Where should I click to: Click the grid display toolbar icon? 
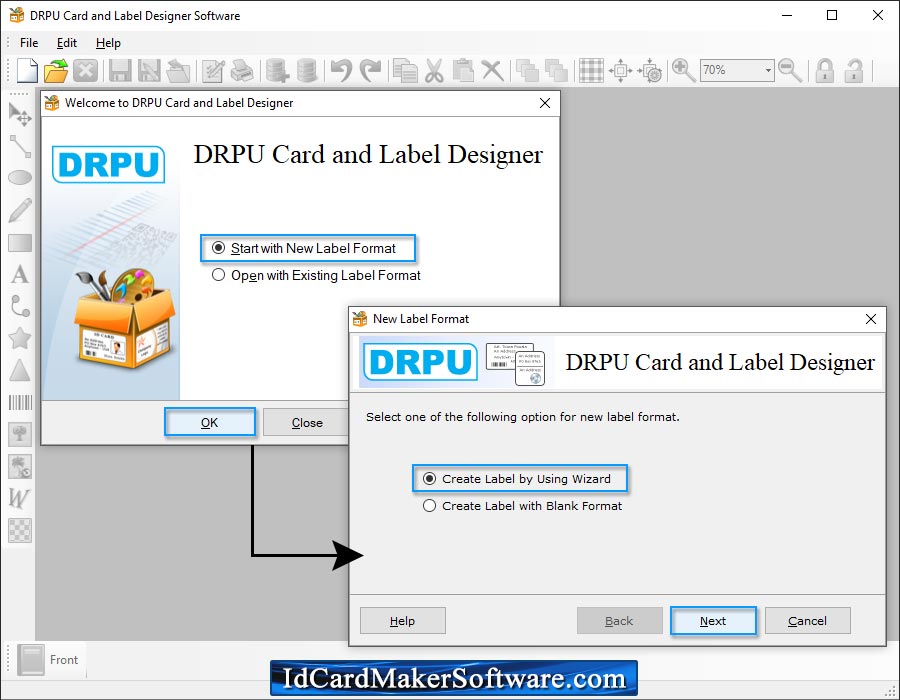click(x=591, y=71)
